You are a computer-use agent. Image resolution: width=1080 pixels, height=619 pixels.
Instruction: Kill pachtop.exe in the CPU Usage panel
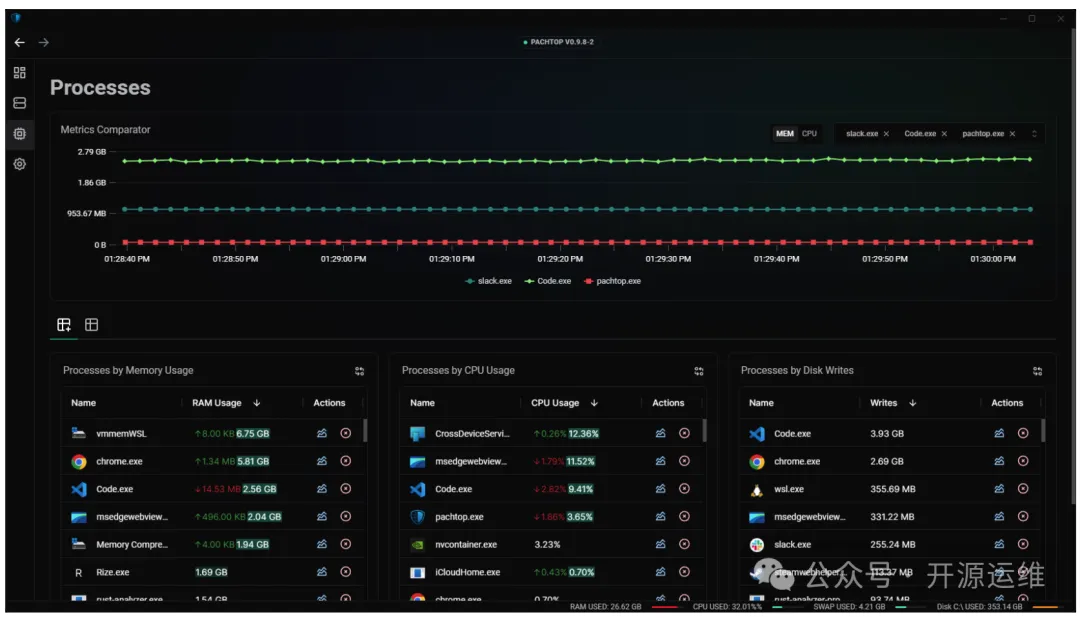(x=684, y=517)
